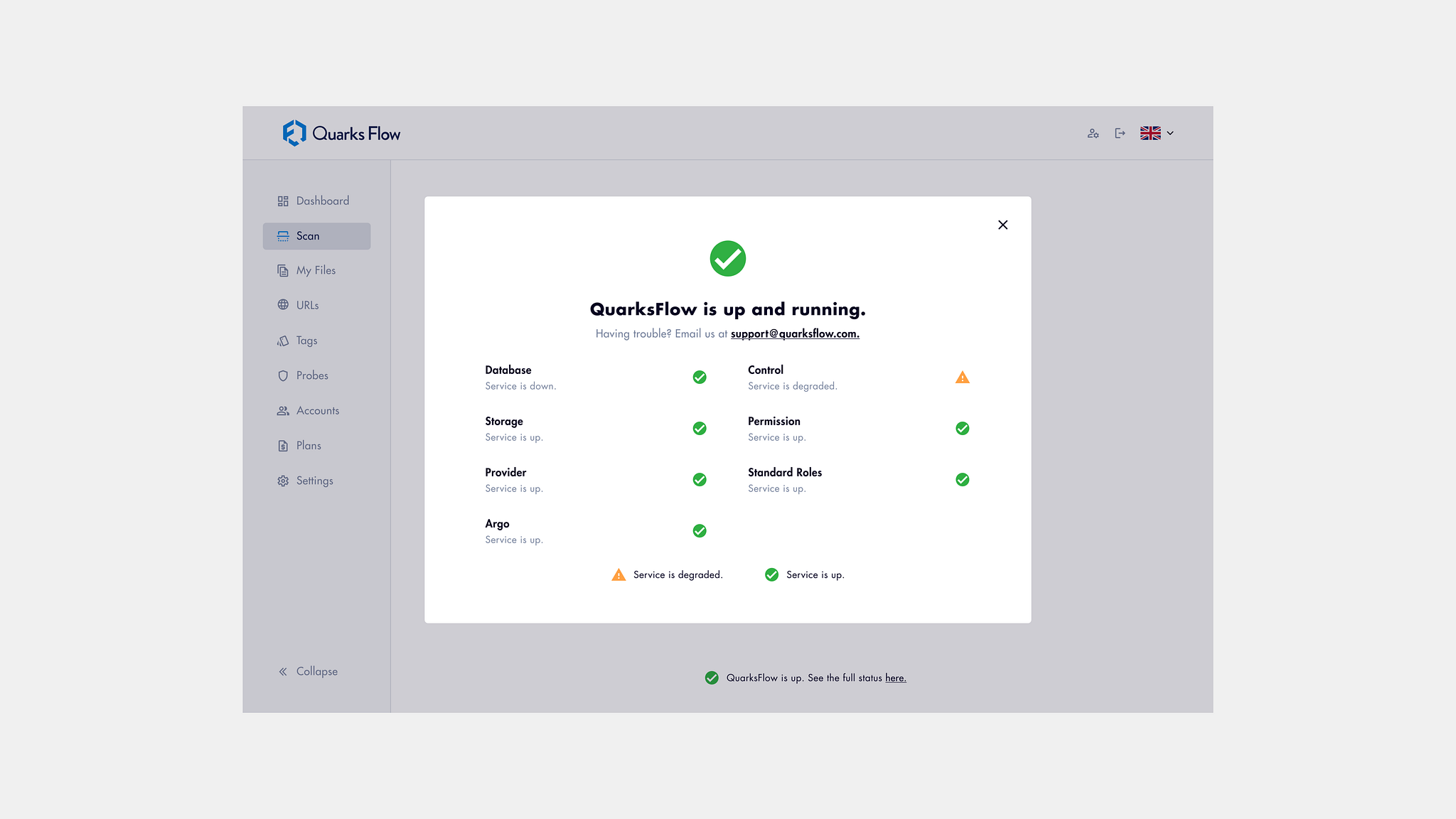Select Probes from the sidebar
1456x819 pixels.
coord(312,375)
